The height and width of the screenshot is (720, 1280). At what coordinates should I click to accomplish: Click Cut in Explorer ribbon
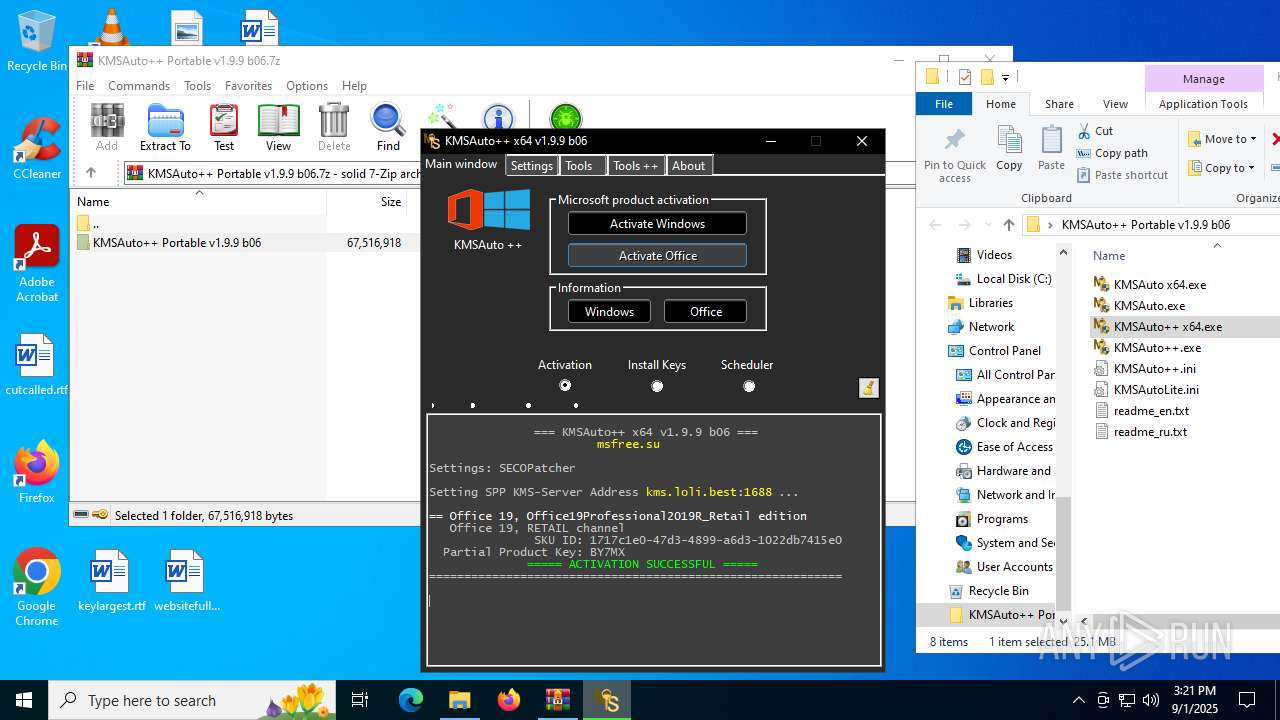coord(1095,131)
